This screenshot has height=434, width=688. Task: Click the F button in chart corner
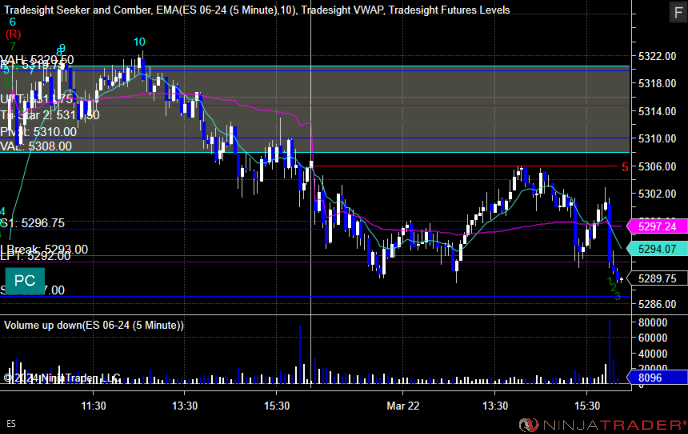tap(677, 12)
